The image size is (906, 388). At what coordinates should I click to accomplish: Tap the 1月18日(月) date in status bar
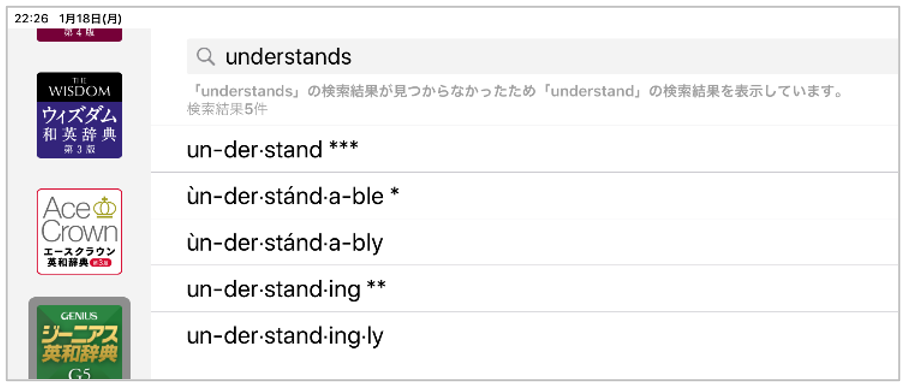click(x=90, y=18)
